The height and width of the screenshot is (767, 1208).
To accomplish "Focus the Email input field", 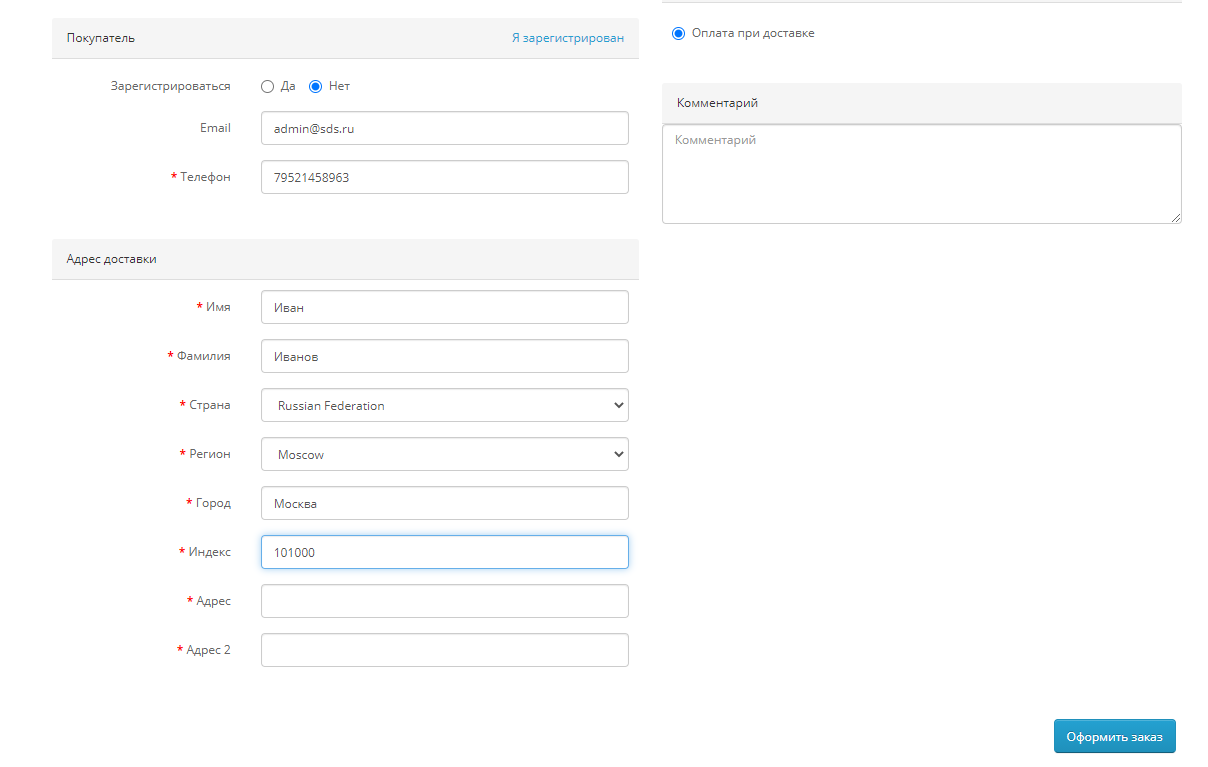I will 445,128.
